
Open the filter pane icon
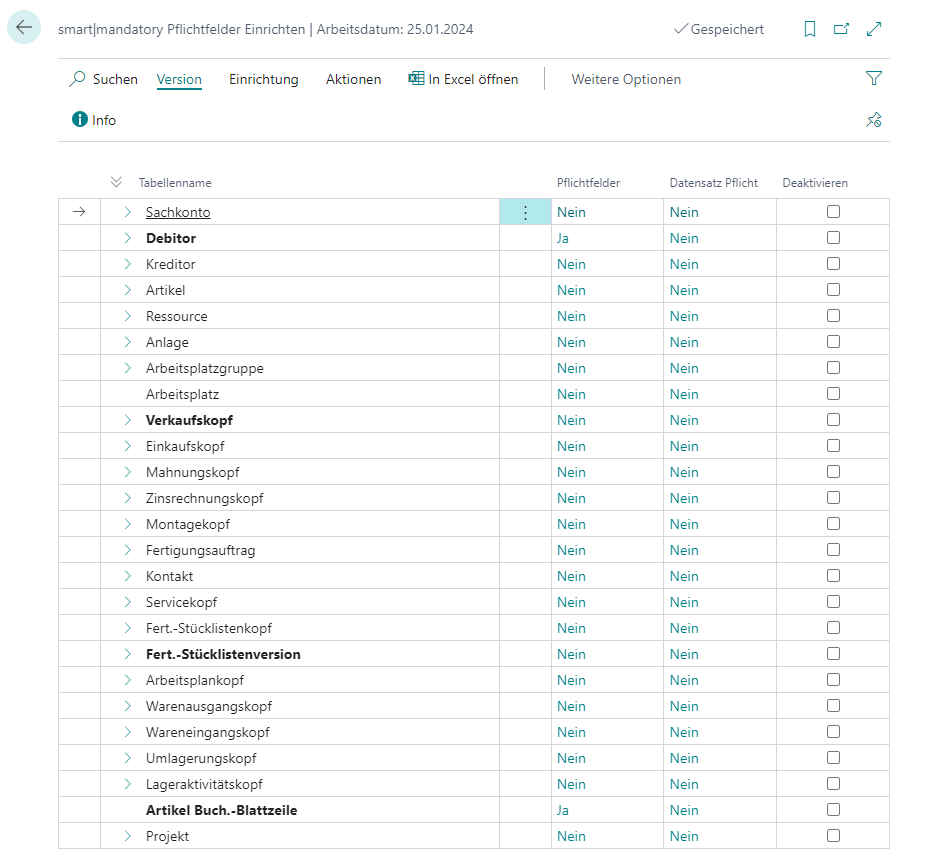click(874, 77)
